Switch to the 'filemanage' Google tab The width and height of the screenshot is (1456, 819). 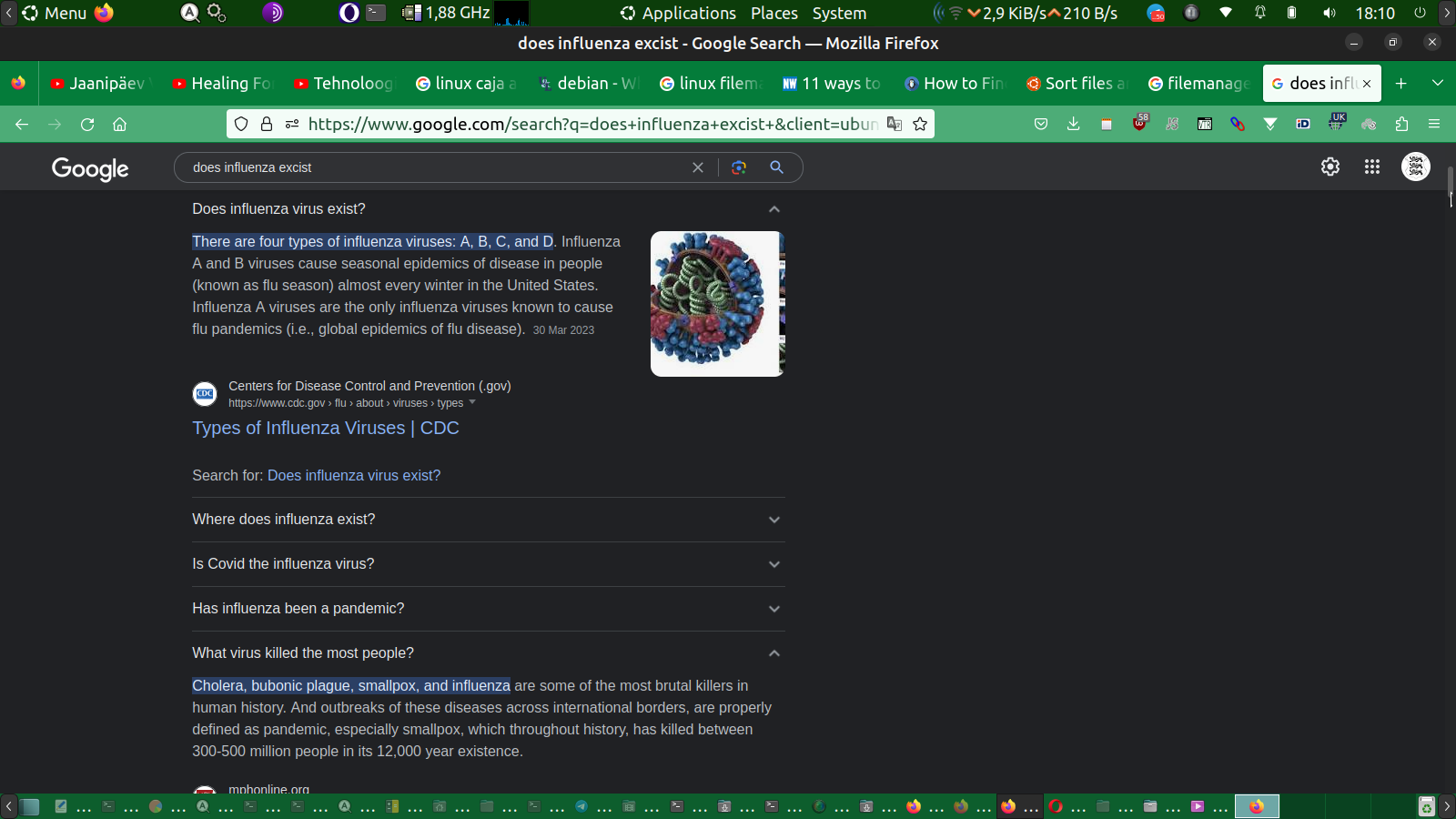click(x=1197, y=83)
